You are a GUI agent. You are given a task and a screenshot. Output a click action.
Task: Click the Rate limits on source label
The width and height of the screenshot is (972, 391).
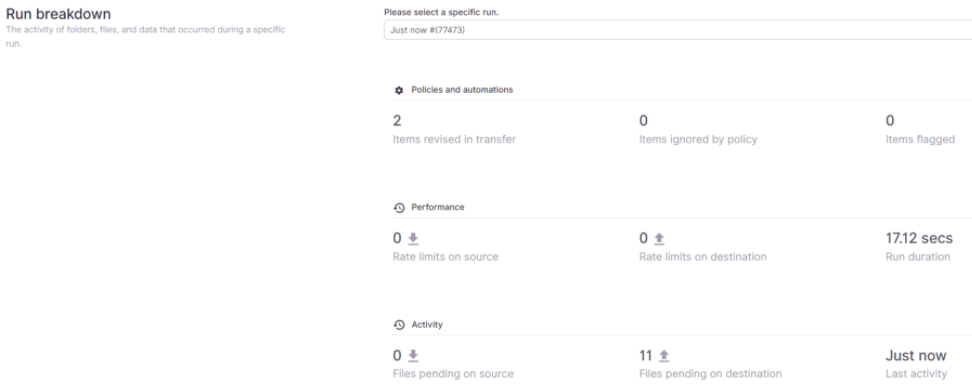[x=446, y=257]
